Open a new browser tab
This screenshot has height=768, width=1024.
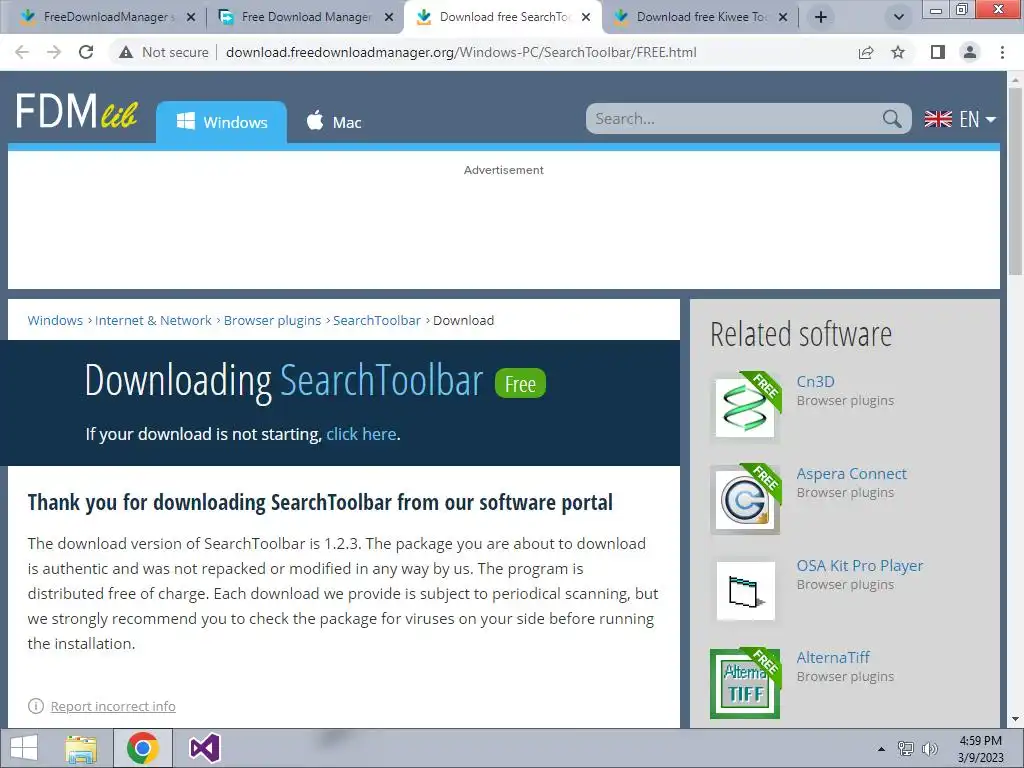point(821,17)
